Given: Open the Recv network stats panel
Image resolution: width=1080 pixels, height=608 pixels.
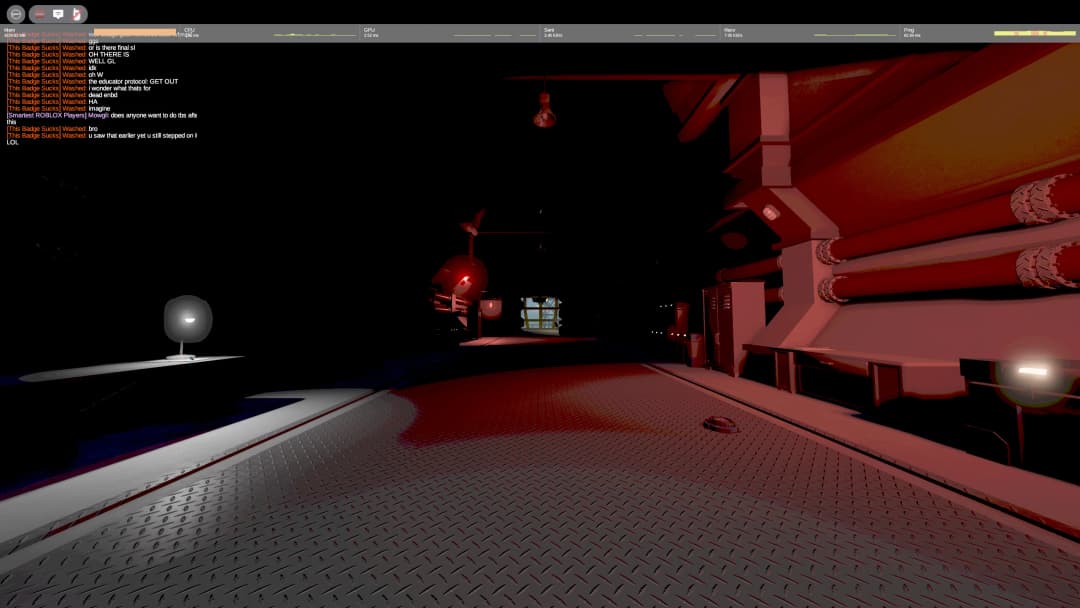Looking at the screenshot, I should click(x=811, y=32).
